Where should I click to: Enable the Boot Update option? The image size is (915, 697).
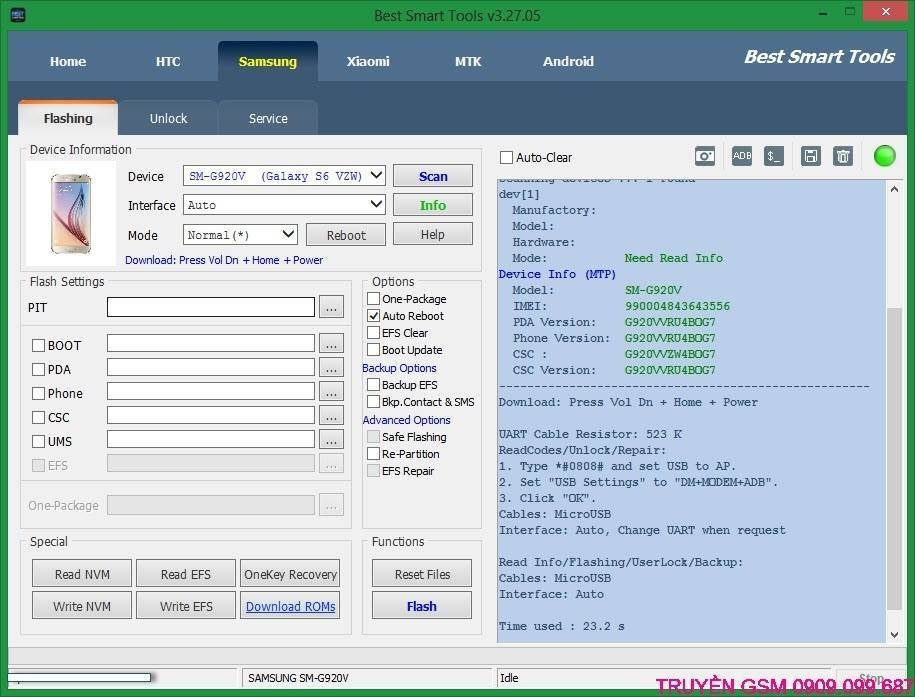[373, 350]
